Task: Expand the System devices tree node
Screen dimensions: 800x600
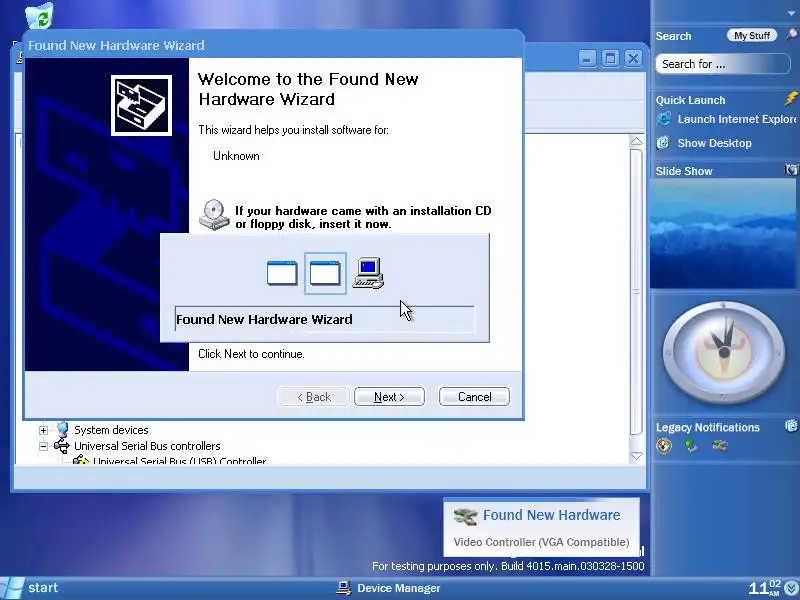Action: pos(43,431)
